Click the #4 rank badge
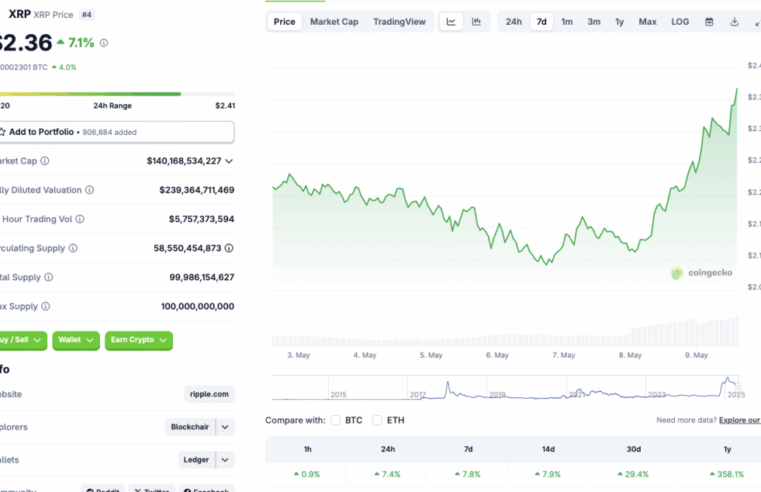 (x=87, y=15)
